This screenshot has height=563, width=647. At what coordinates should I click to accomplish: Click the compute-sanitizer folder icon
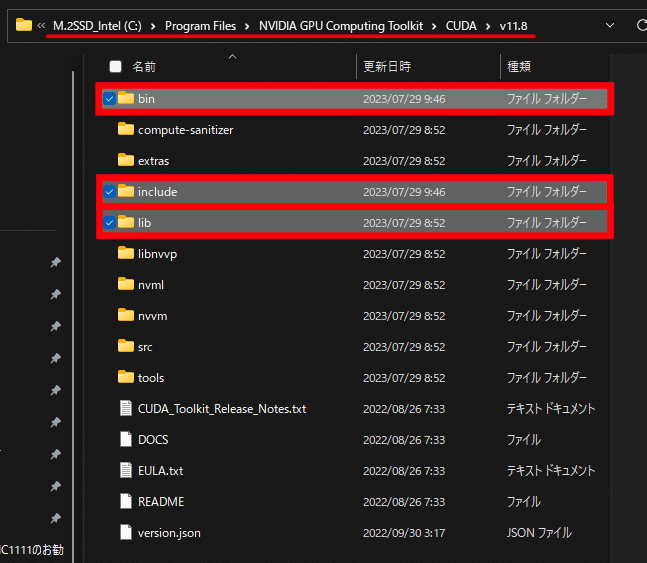pos(126,129)
